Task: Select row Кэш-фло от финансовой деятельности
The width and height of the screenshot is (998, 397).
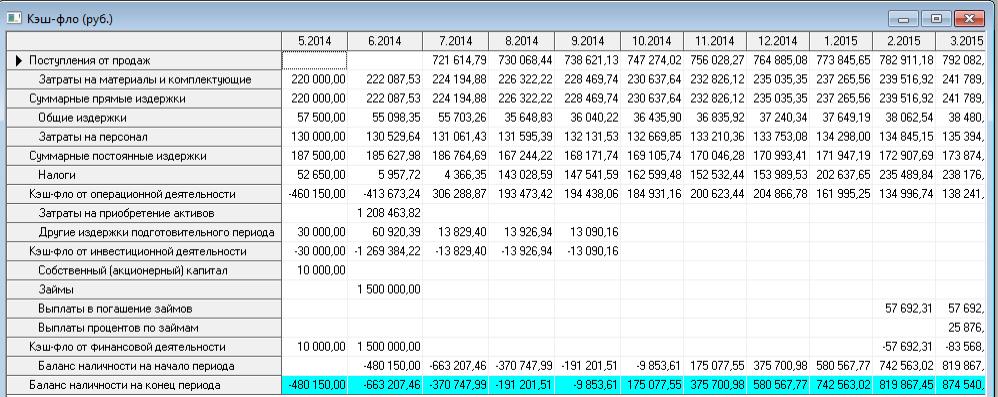Action: click(144, 347)
